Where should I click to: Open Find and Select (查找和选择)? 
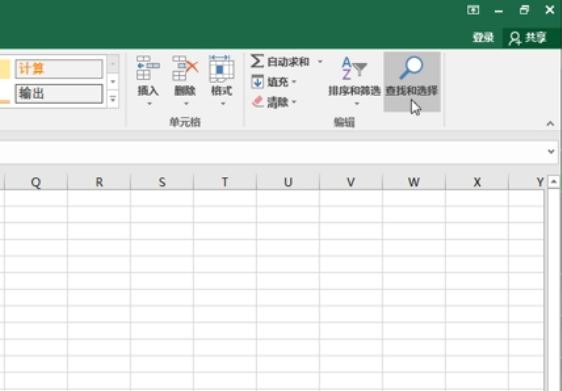(x=412, y=81)
